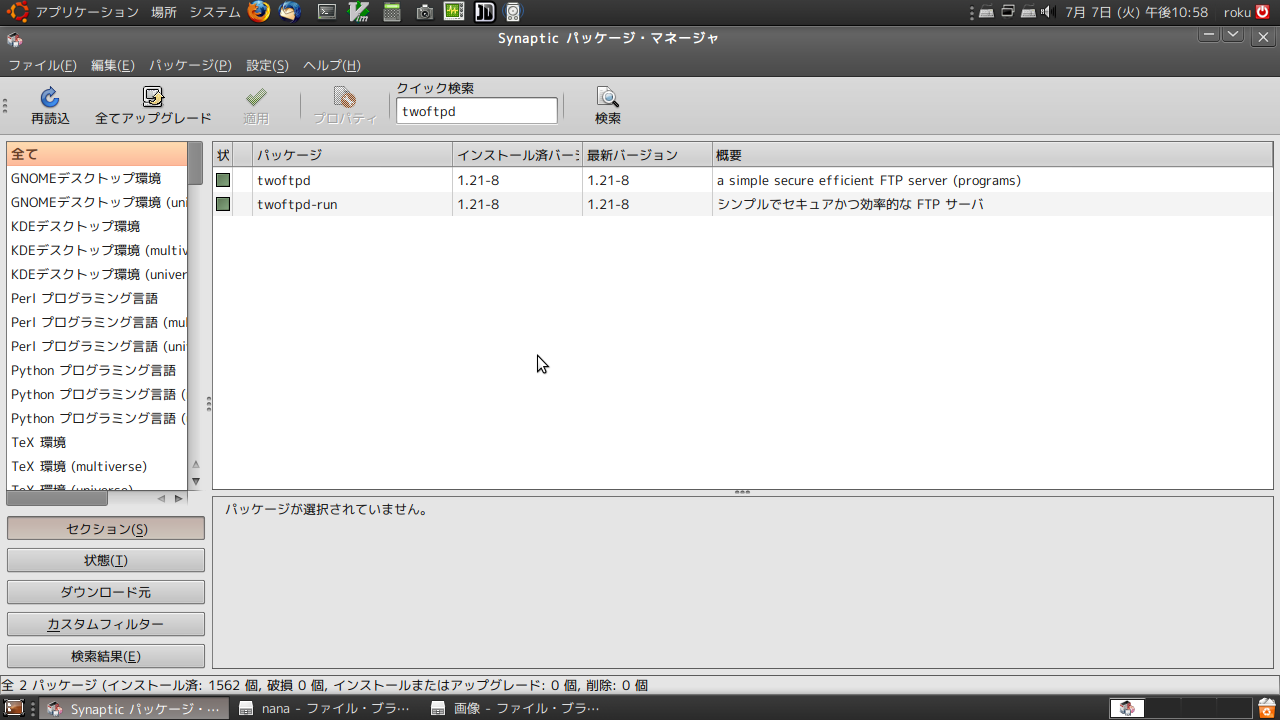The image size is (1280, 720).
Task: Click the 再読込 reload toolbar icon
Action: pyautogui.click(x=50, y=97)
